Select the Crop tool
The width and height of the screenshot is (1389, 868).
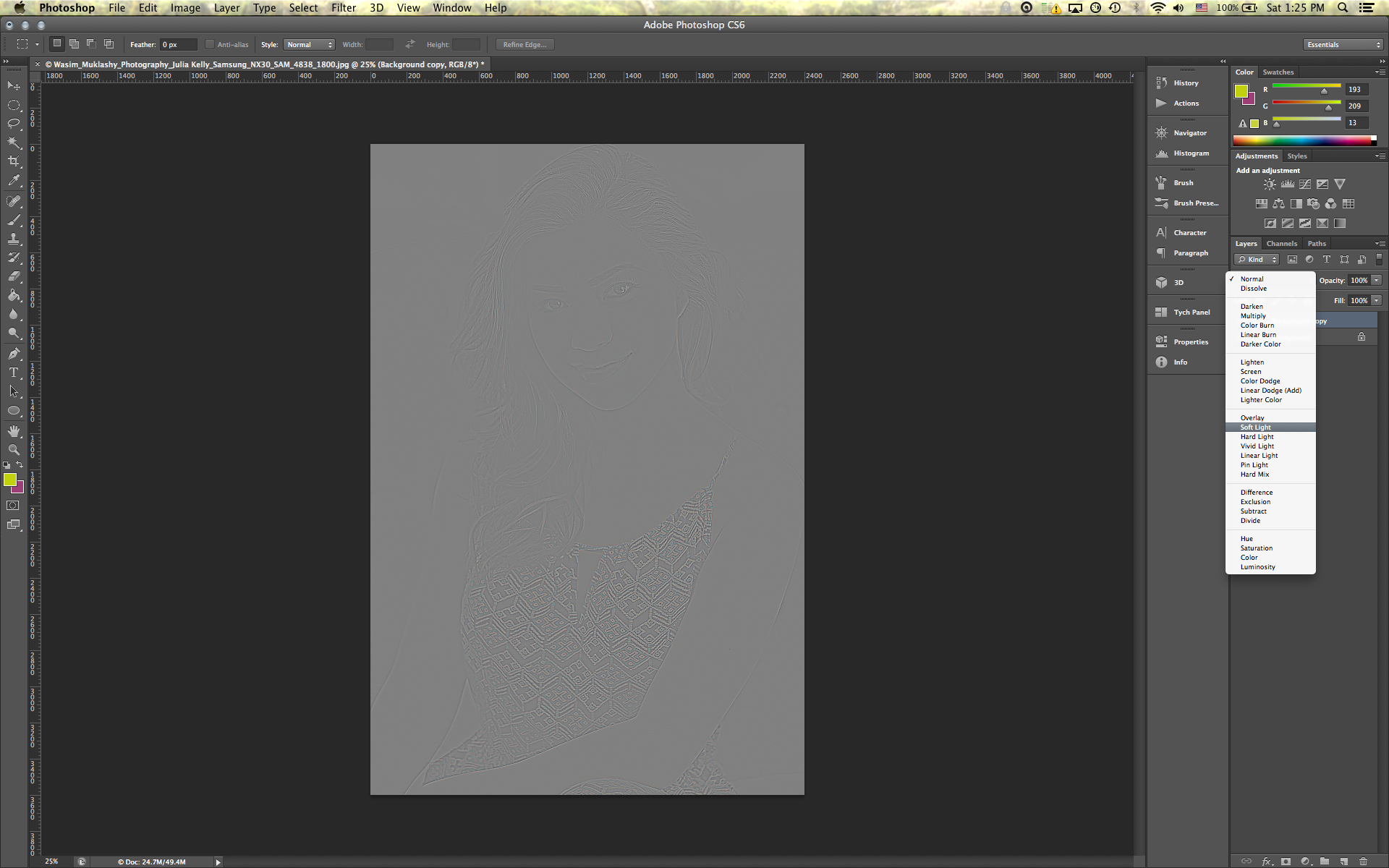tap(14, 161)
